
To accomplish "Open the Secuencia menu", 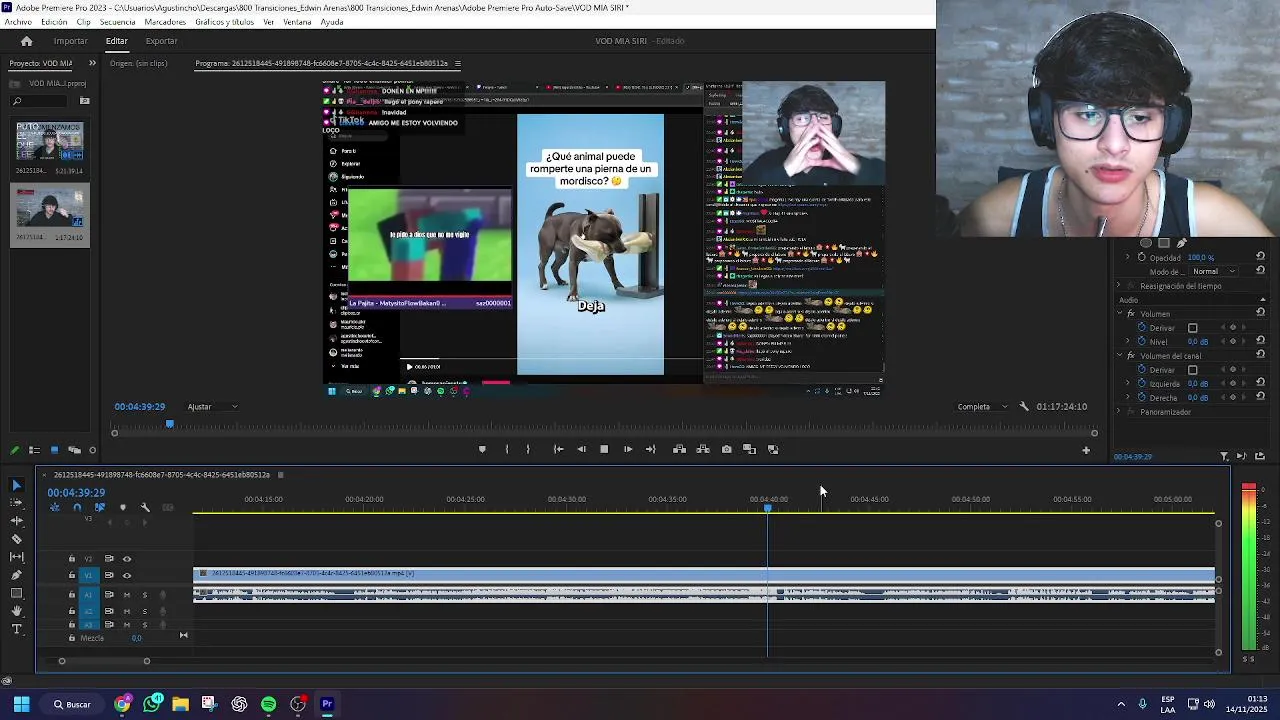I will [117, 22].
